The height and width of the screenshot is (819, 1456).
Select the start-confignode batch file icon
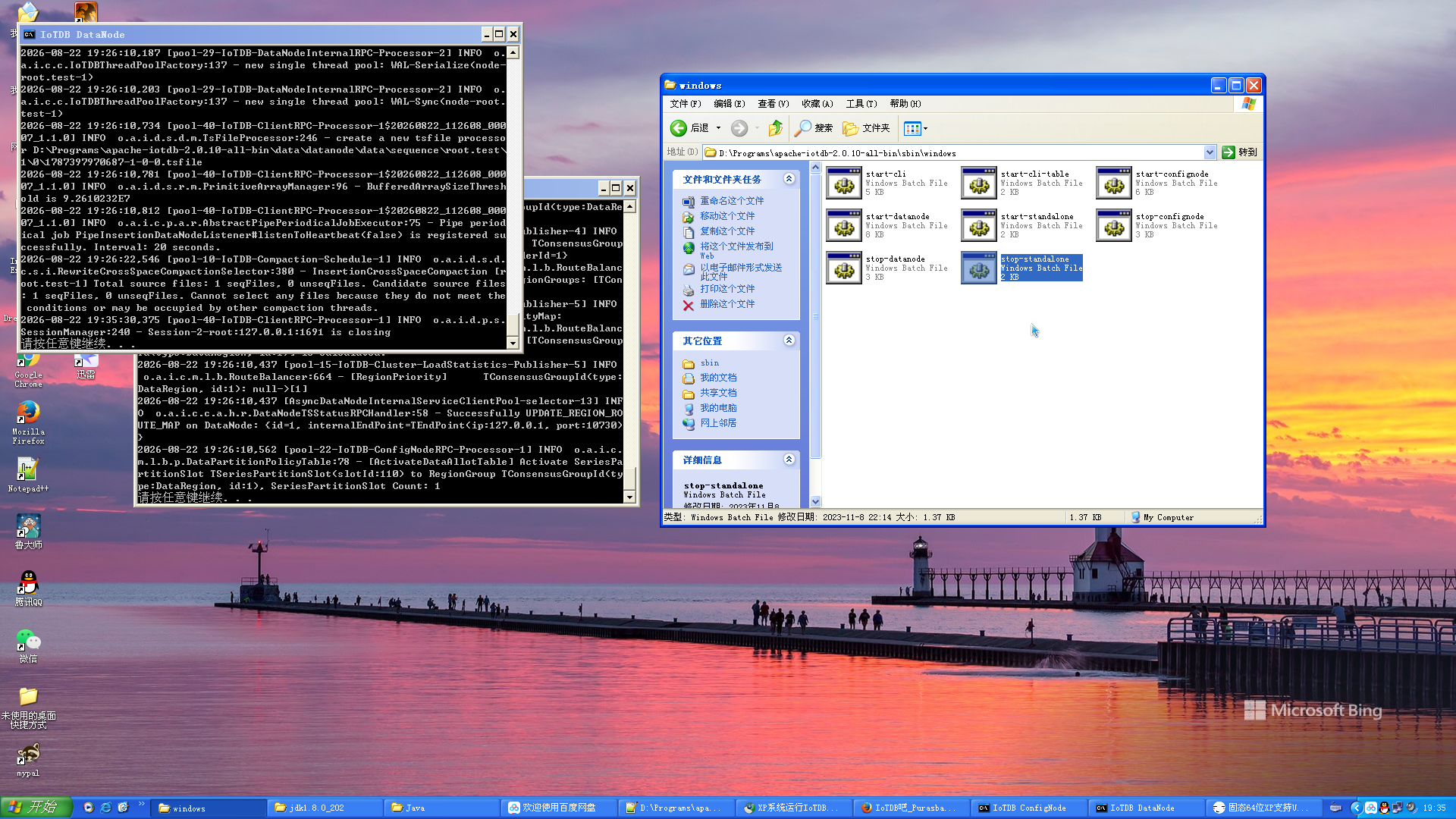click(1113, 184)
